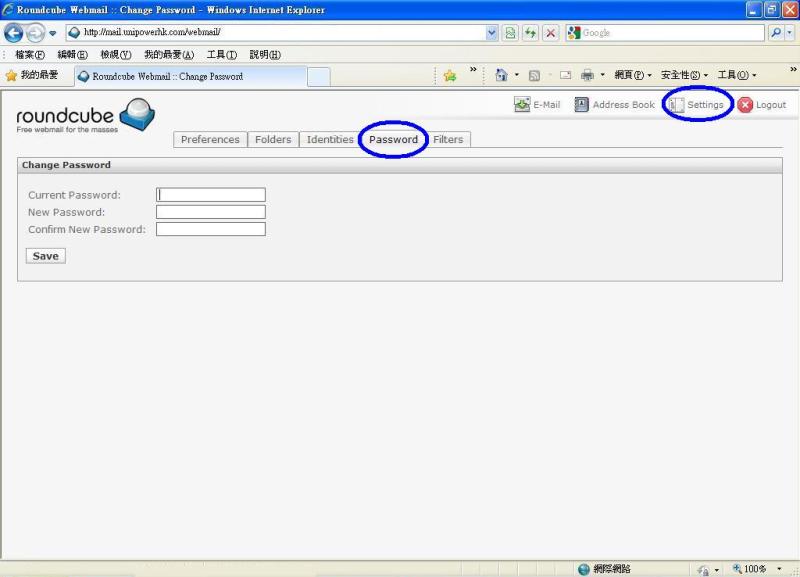Open the 檢視(V) menu
This screenshot has height=577, width=800.
coord(116,55)
